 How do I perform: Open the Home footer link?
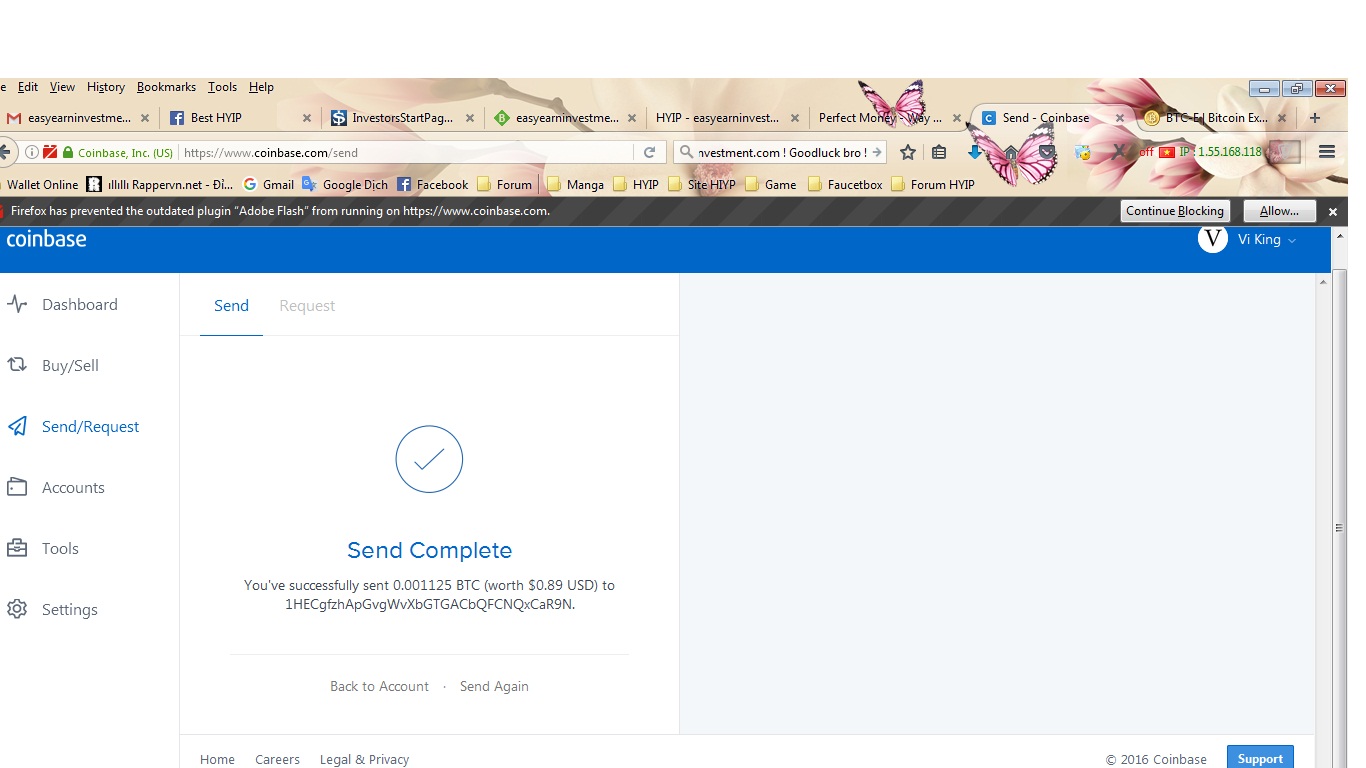pyautogui.click(x=217, y=760)
